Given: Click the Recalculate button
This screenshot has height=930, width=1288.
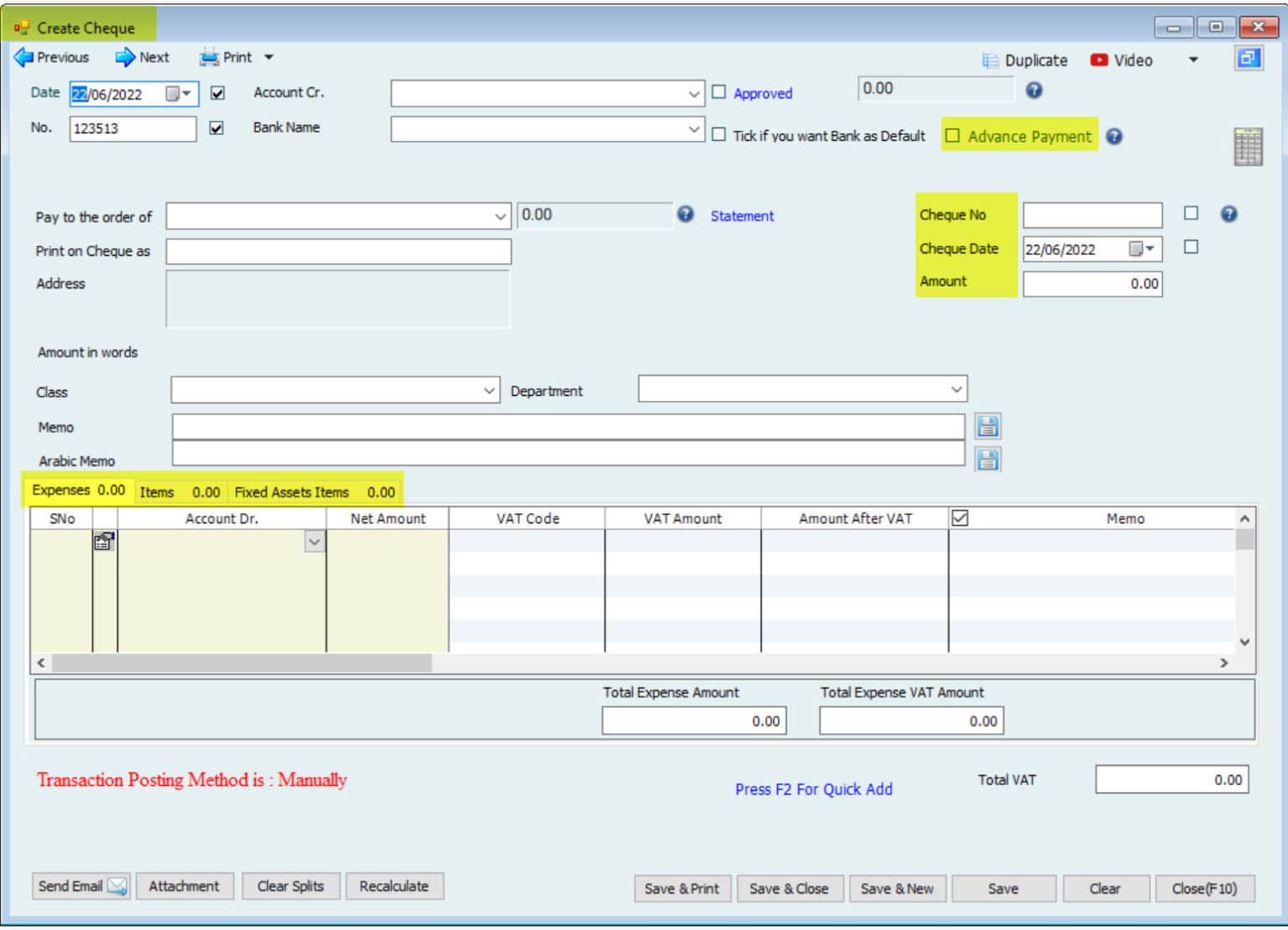Looking at the screenshot, I should coord(394,886).
